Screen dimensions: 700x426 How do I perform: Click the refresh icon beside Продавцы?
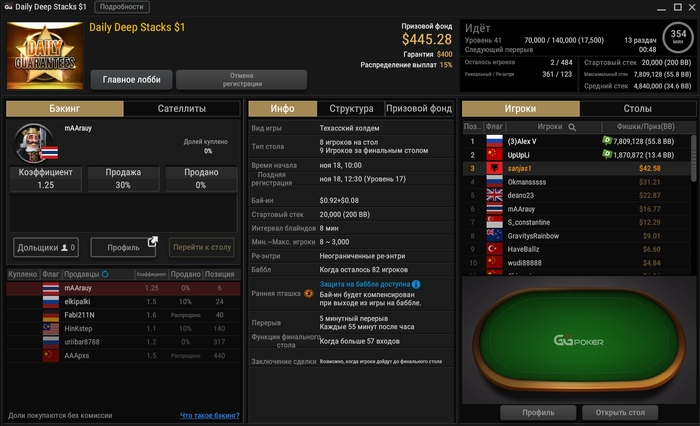[105, 274]
